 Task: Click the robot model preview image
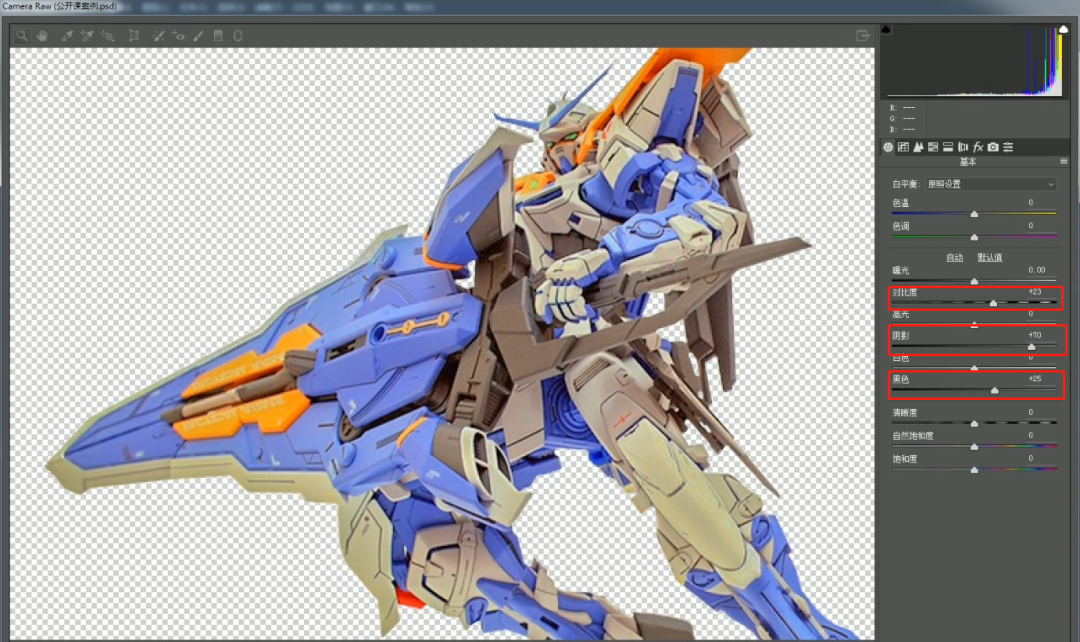(x=442, y=343)
